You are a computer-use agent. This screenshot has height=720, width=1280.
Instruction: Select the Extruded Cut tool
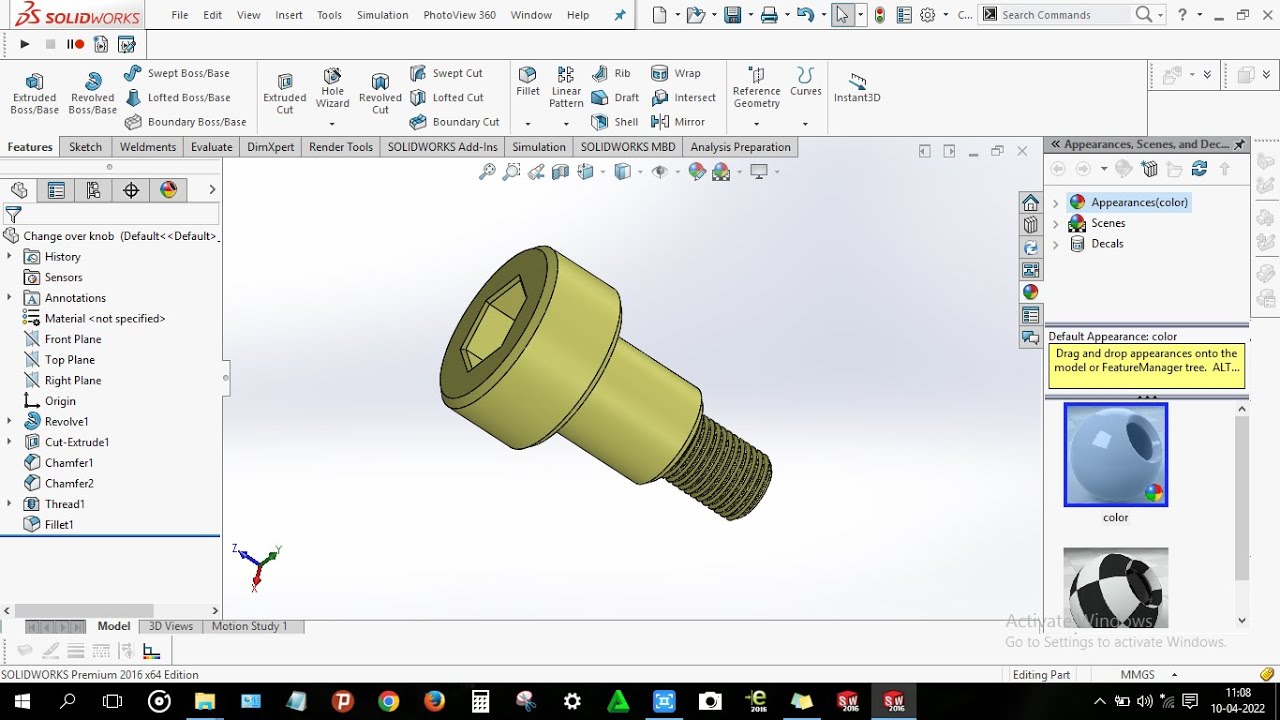pyautogui.click(x=284, y=93)
